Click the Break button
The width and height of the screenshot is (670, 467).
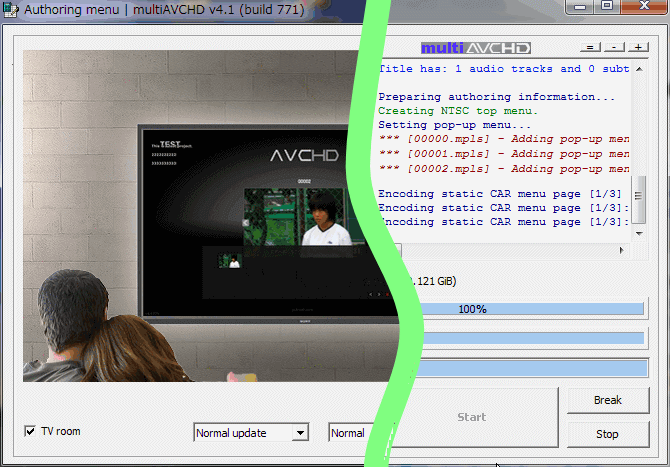607,400
